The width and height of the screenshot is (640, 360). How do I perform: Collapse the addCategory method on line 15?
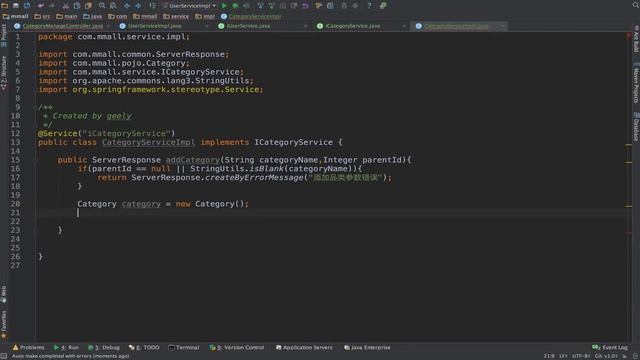[x=35, y=160]
